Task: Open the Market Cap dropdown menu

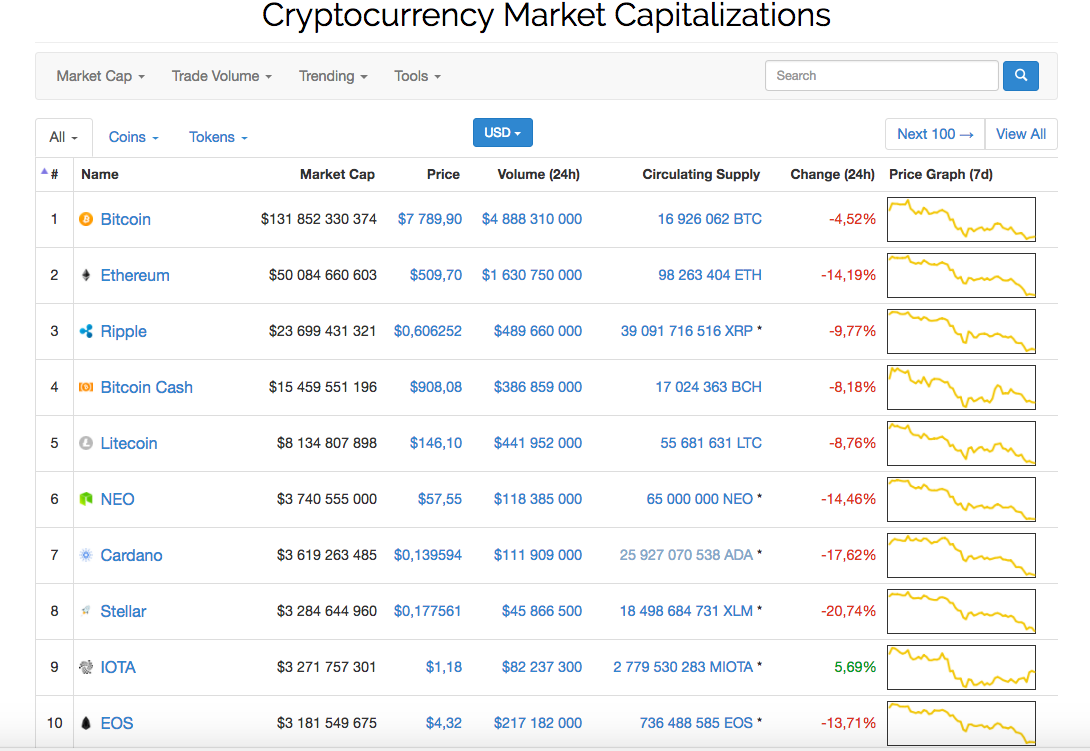Action: 100,76
